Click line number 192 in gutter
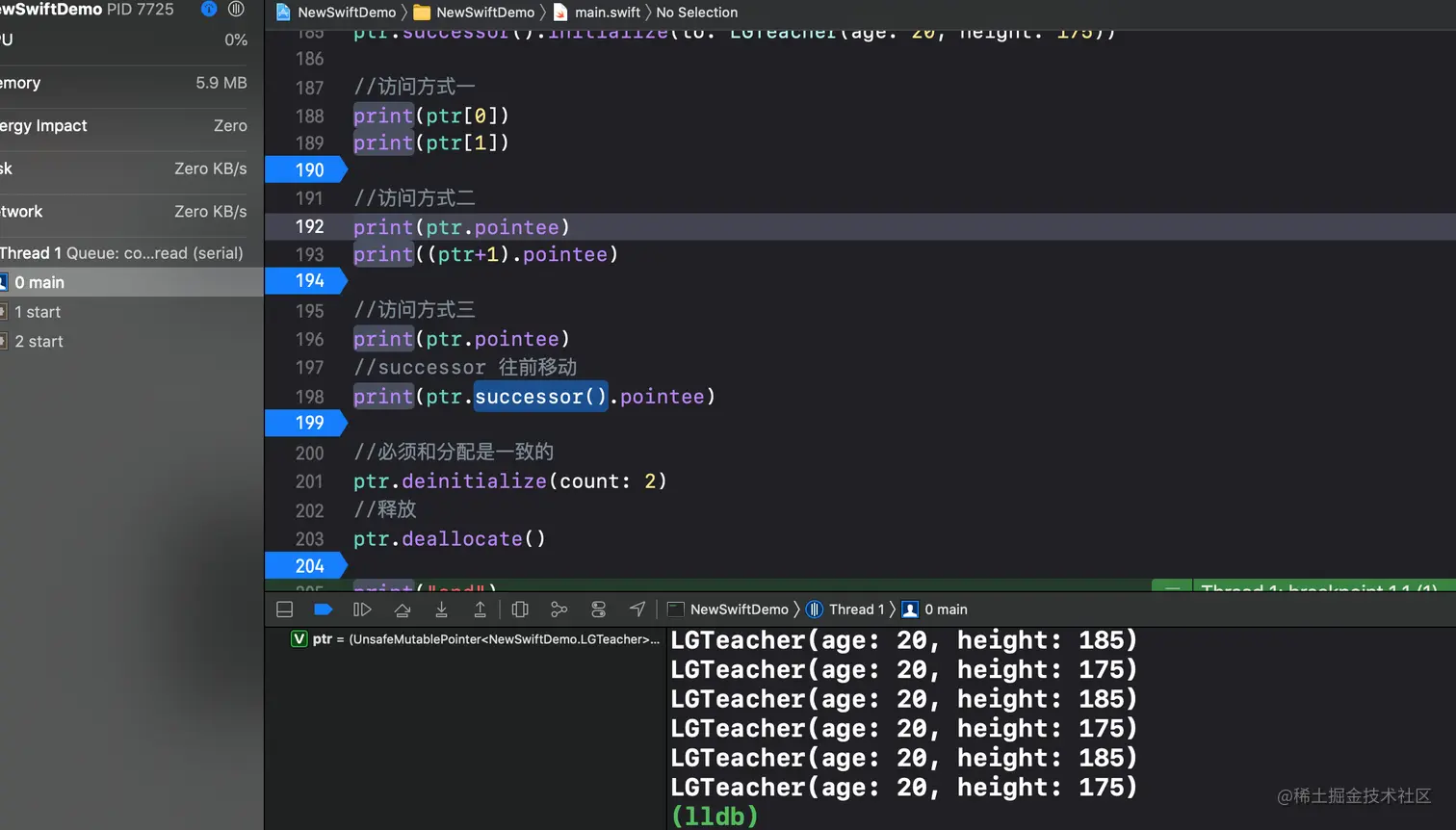The width and height of the screenshot is (1456, 830). (309, 227)
